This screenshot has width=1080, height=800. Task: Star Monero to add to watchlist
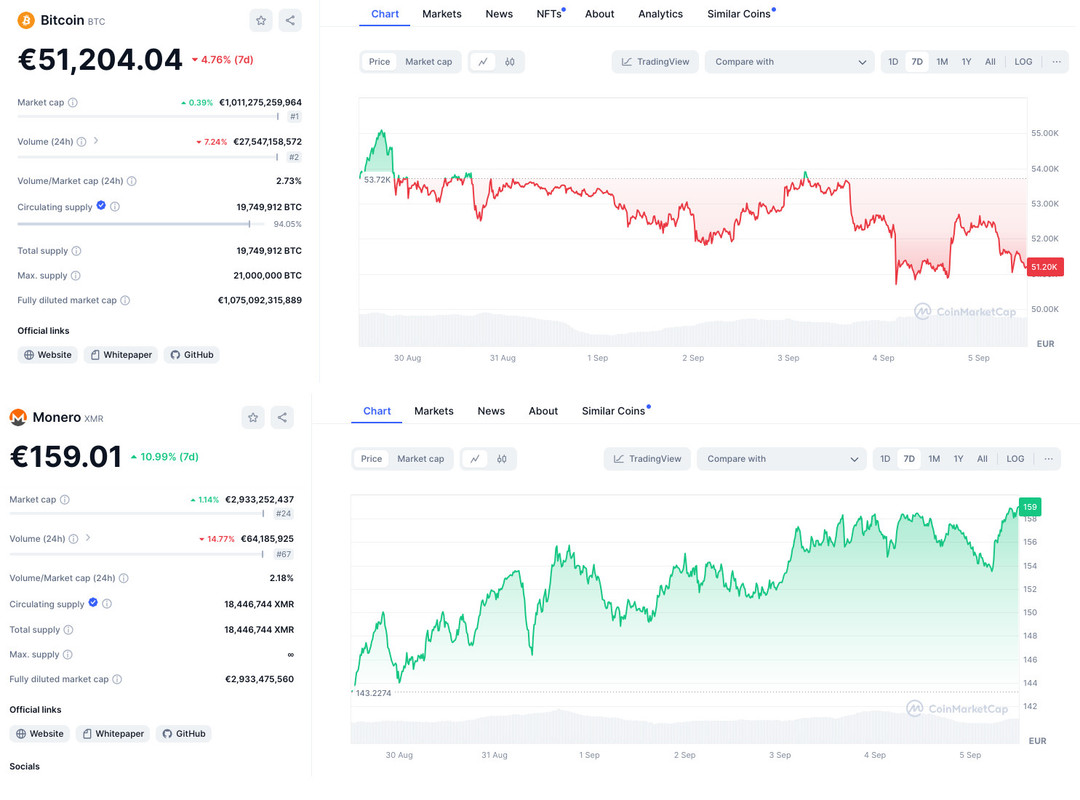253,418
